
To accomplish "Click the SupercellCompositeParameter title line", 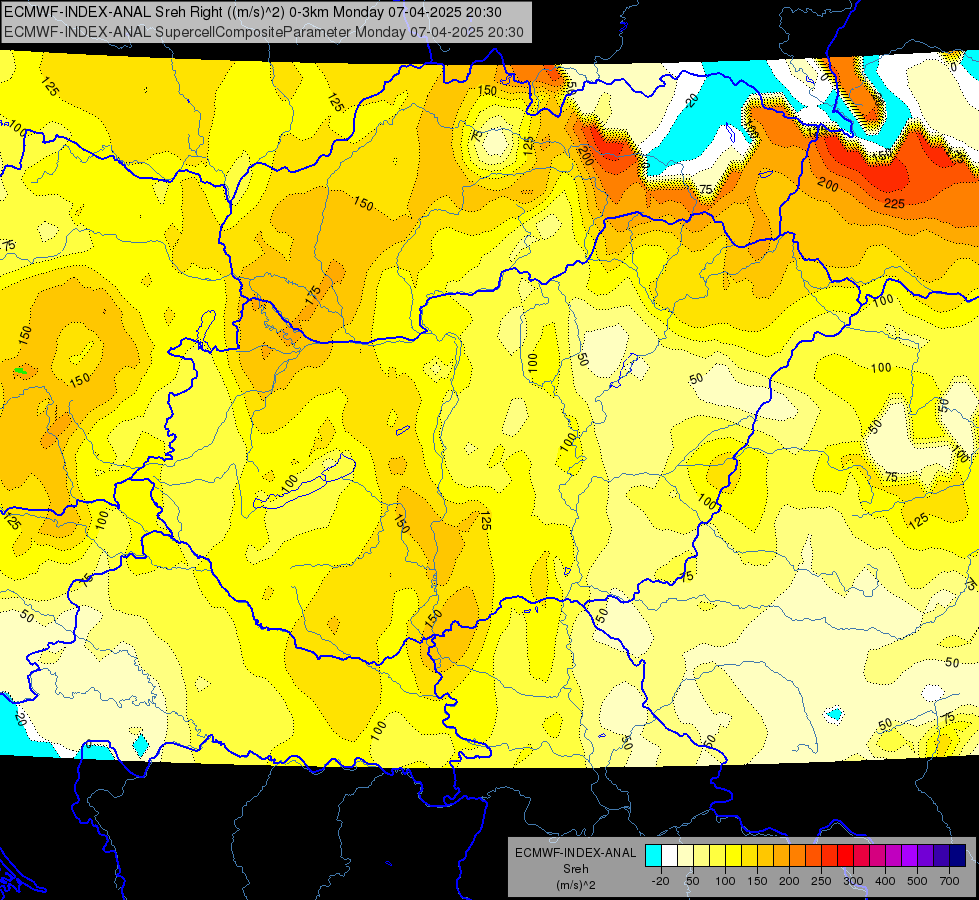I will click(x=263, y=32).
